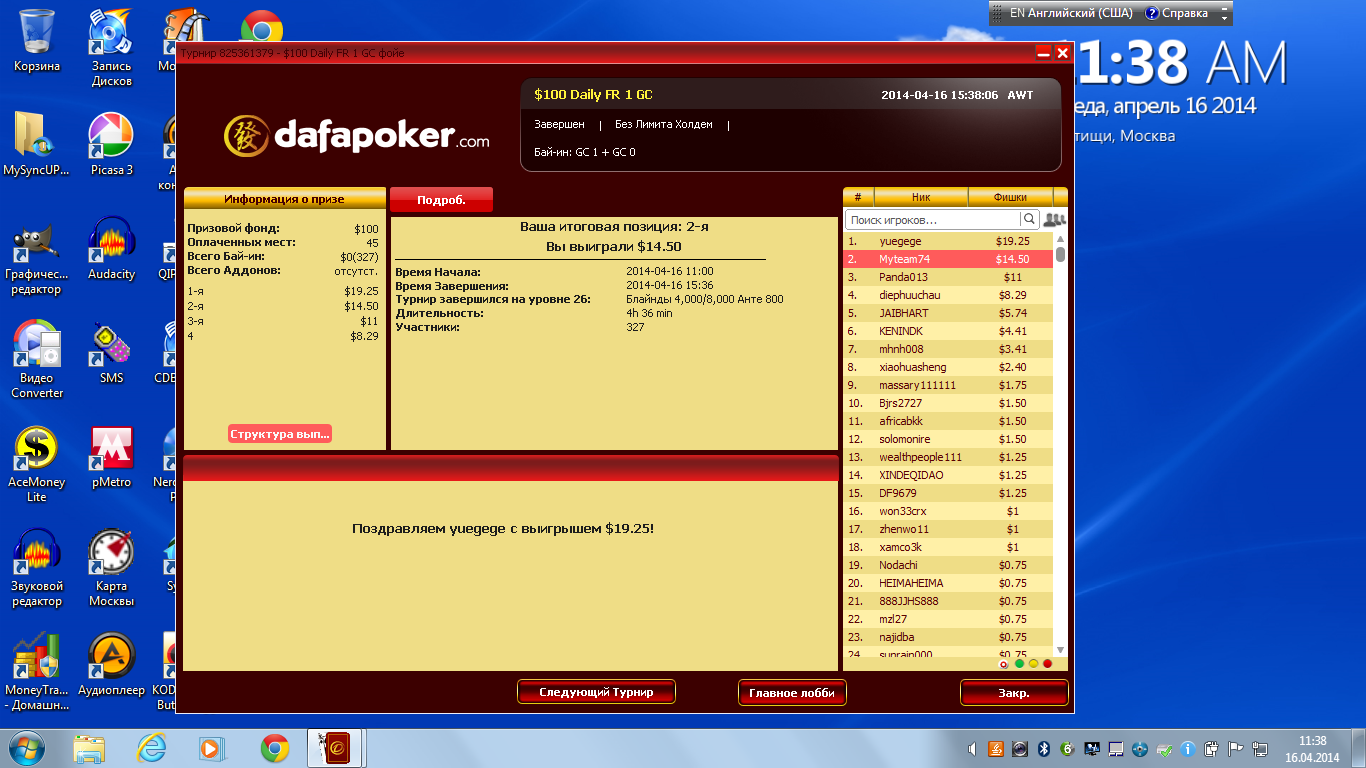The image size is (1366, 768).
Task: Click the Поиск игроков search field
Action: pos(932,219)
